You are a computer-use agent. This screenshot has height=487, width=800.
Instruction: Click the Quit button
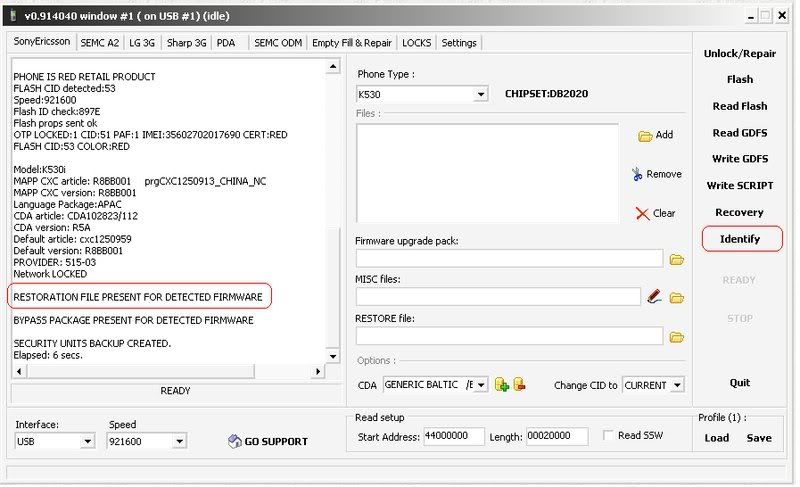pyautogui.click(x=739, y=383)
